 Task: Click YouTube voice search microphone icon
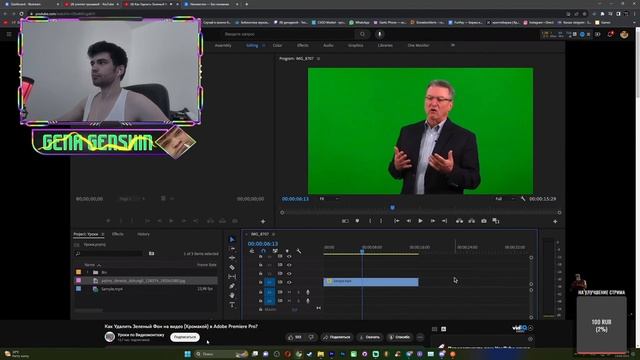click(380, 34)
